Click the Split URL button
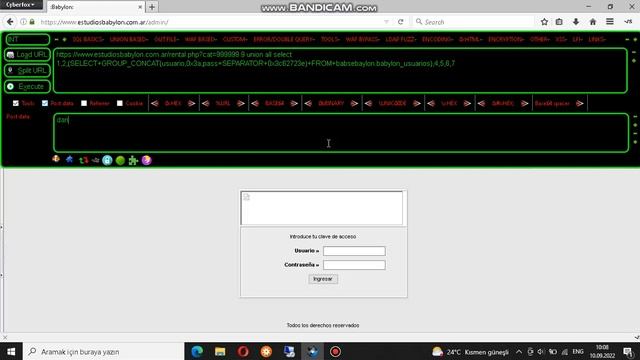Image resolution: width=640 pixels, height=360 pixels. coord(27,71)
